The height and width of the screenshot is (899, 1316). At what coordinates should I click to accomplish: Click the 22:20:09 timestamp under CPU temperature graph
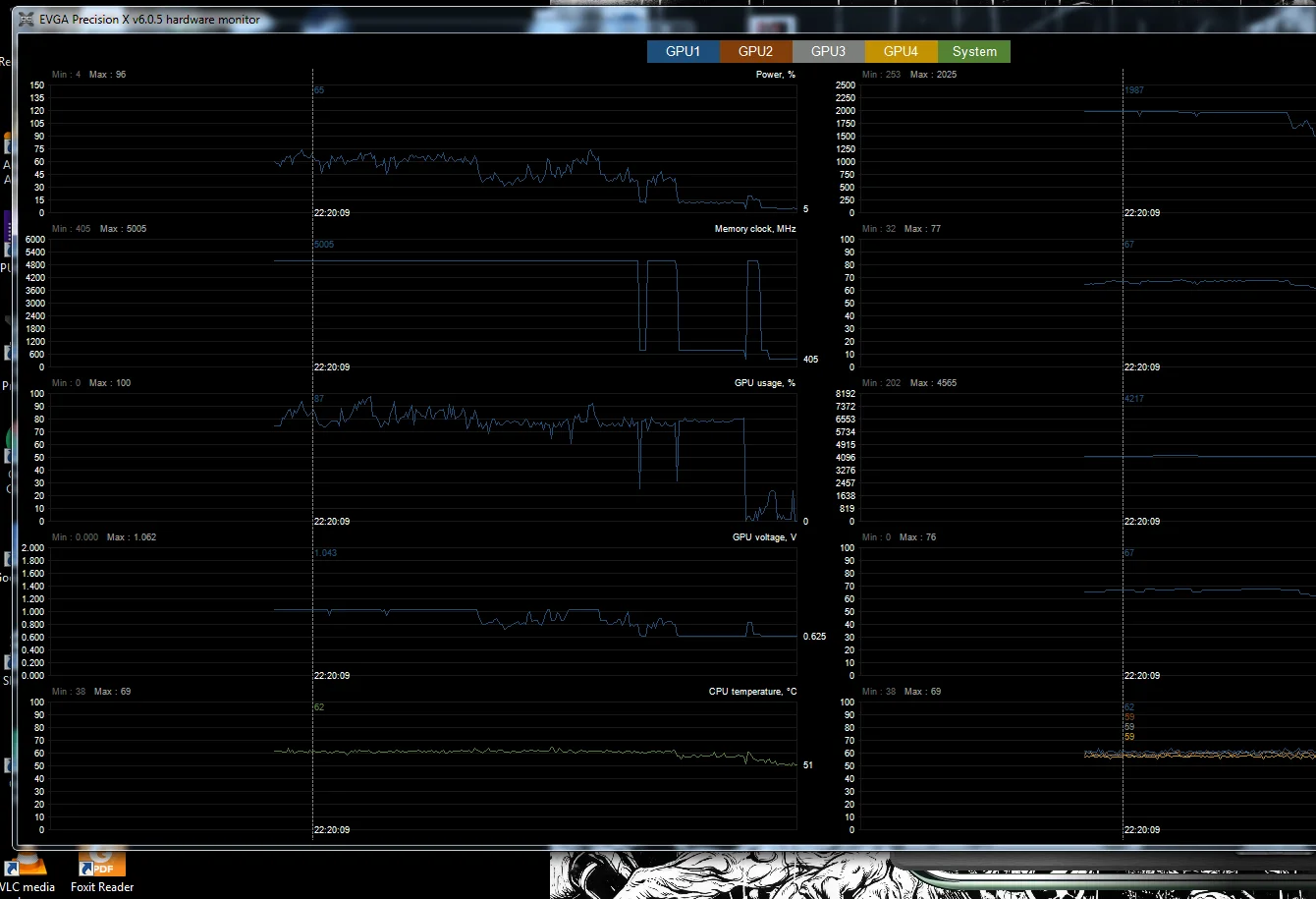click(332, 829)
